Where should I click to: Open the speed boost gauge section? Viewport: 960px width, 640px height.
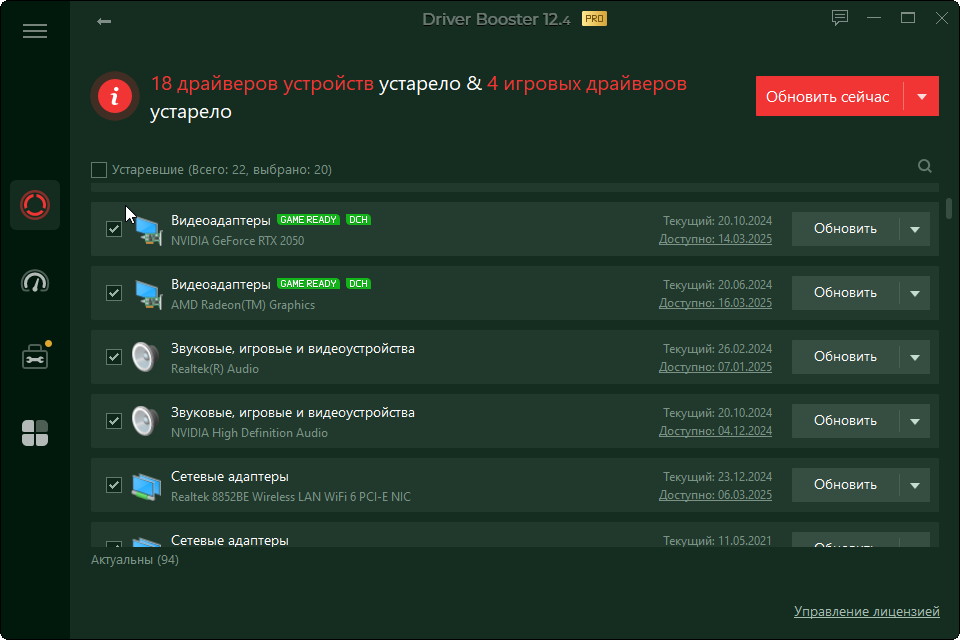point(35,281)
